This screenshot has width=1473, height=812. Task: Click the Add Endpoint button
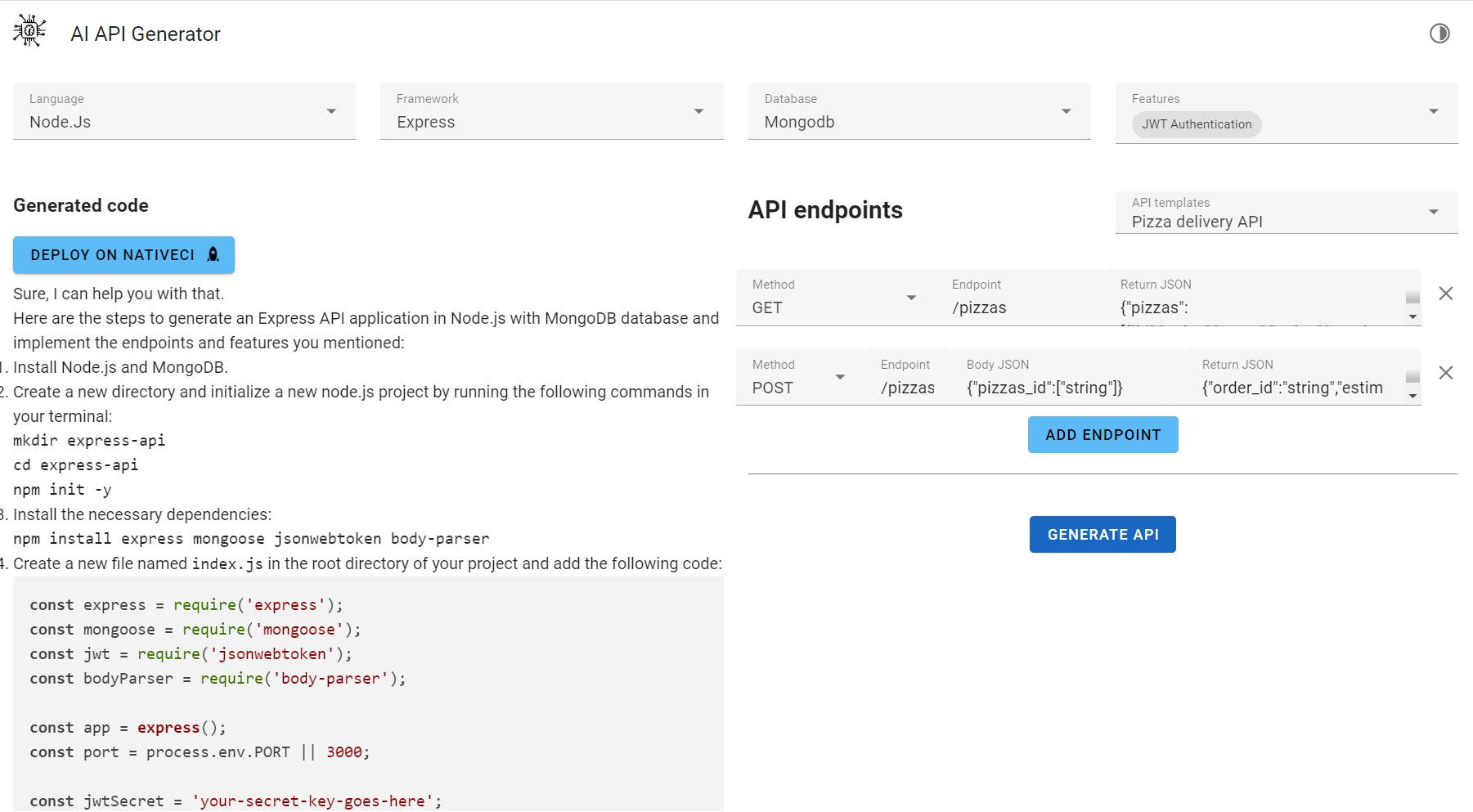click(1103, 434)
